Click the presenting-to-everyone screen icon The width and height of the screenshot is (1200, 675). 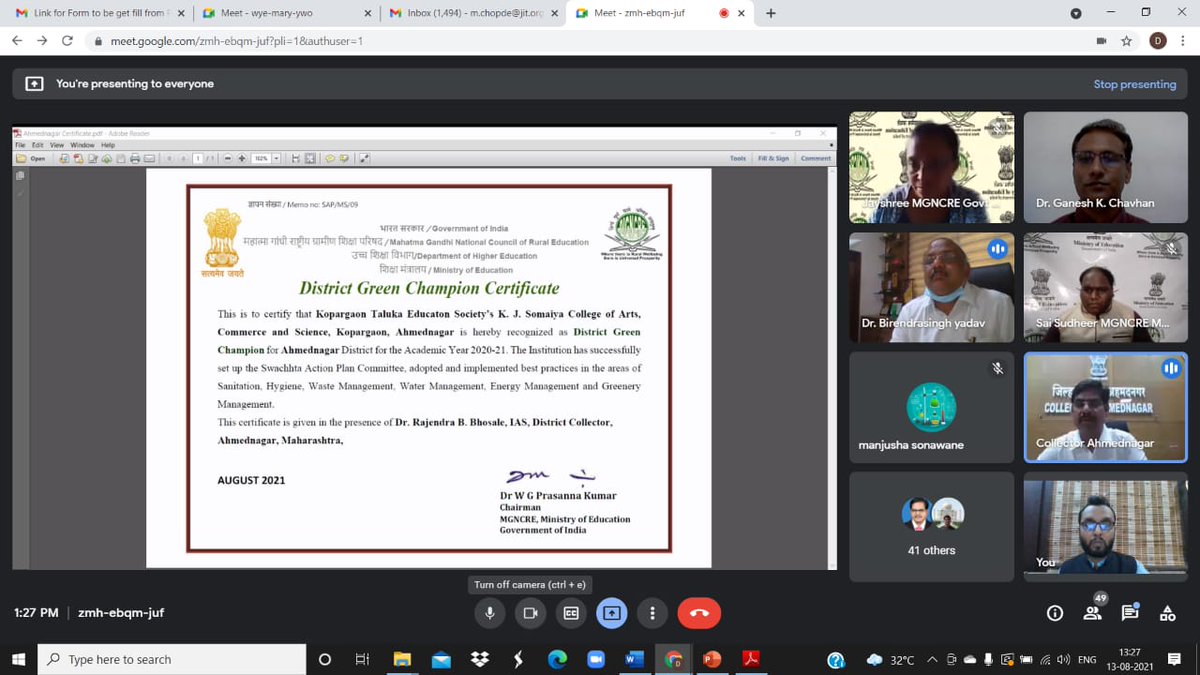click(x=34, y=84)
